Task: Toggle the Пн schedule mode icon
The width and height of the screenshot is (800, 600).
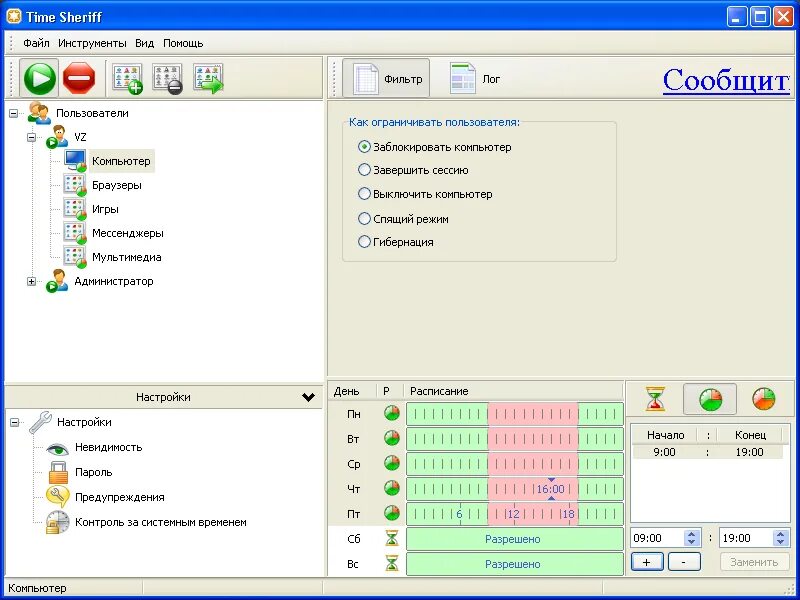Action: pos(392,413)
